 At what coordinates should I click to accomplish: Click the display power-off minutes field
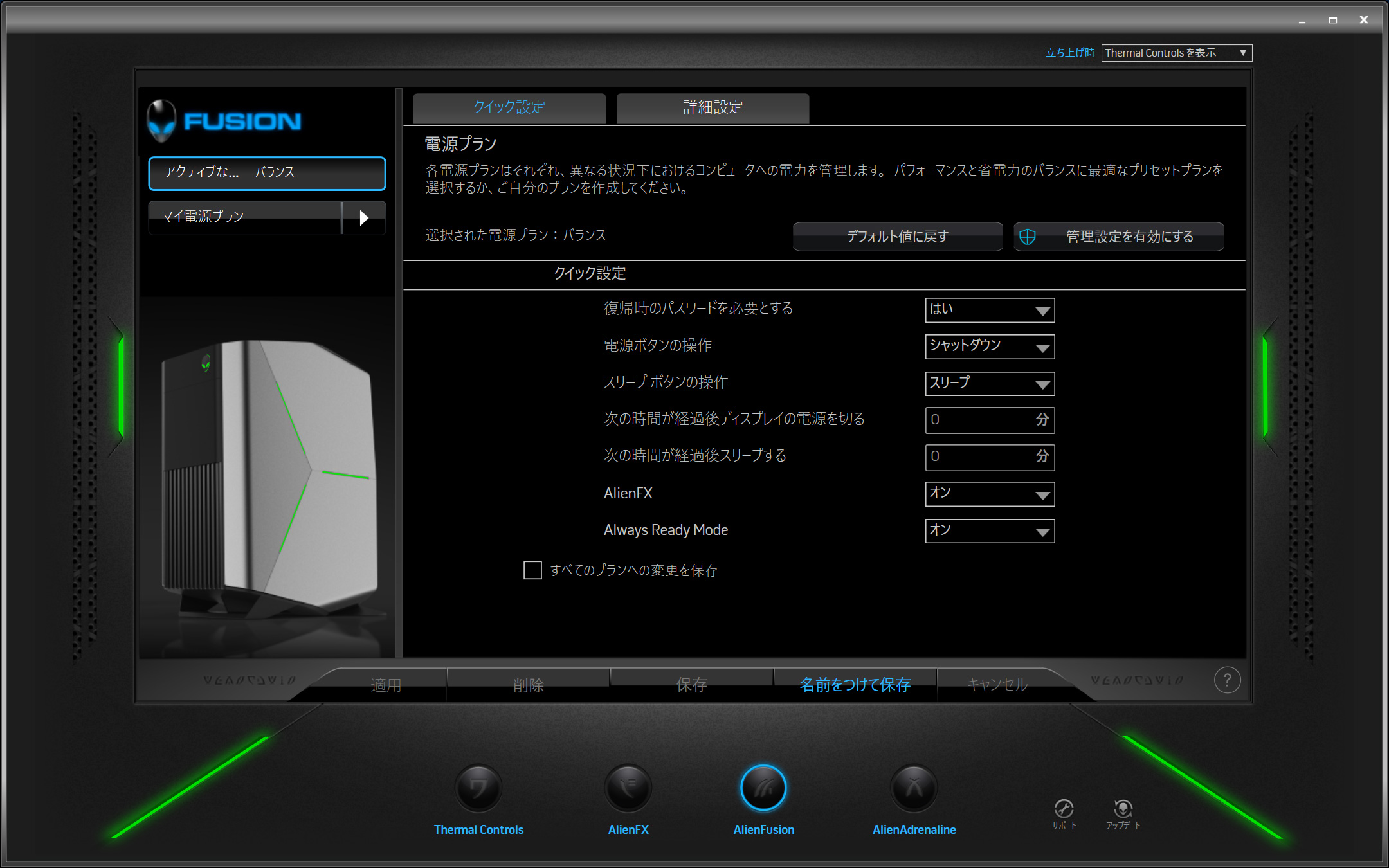coord(979,420)
